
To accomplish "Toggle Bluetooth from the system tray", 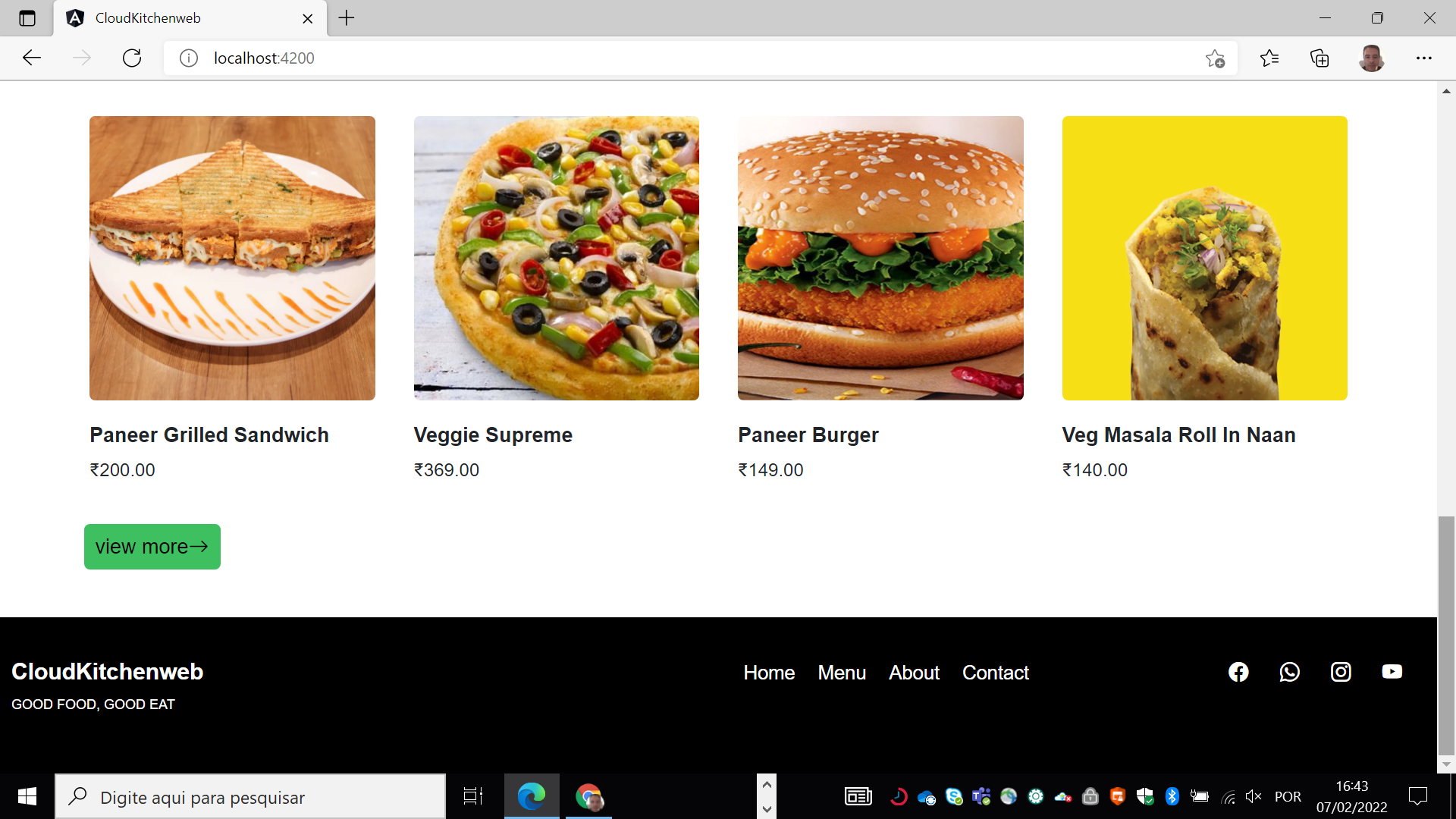I will [x=1172, y=796].
